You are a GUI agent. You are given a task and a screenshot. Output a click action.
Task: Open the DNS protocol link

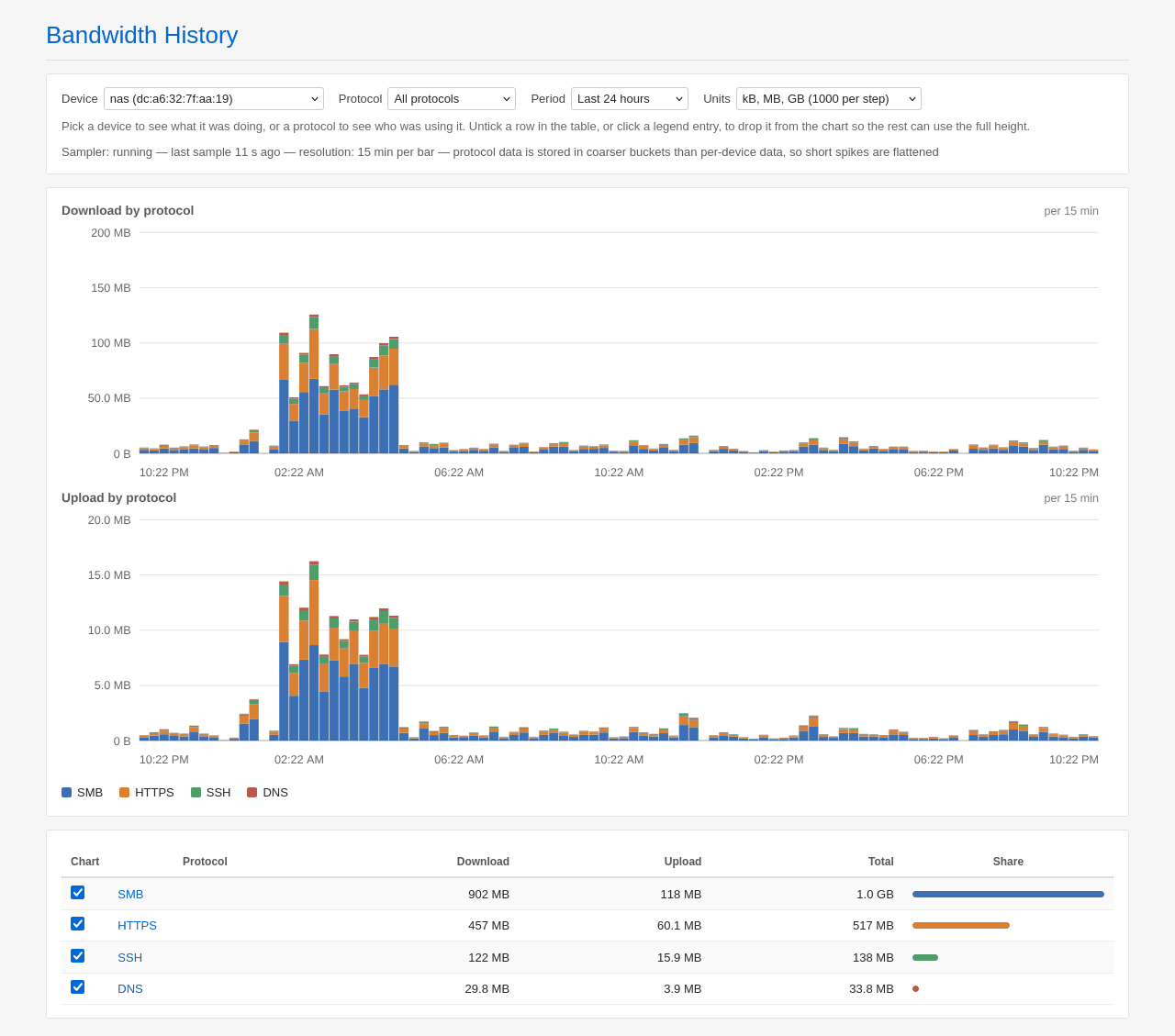130,989
